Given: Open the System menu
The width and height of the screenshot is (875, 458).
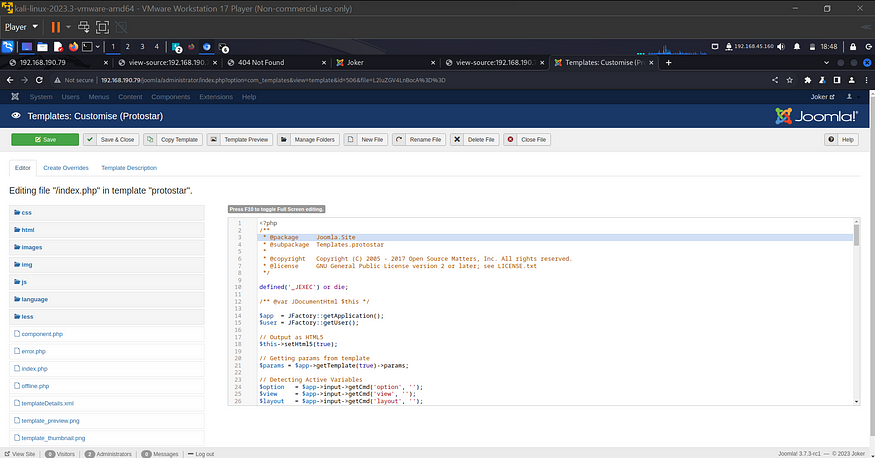Looking at the screenshot, I should point(41,97).
